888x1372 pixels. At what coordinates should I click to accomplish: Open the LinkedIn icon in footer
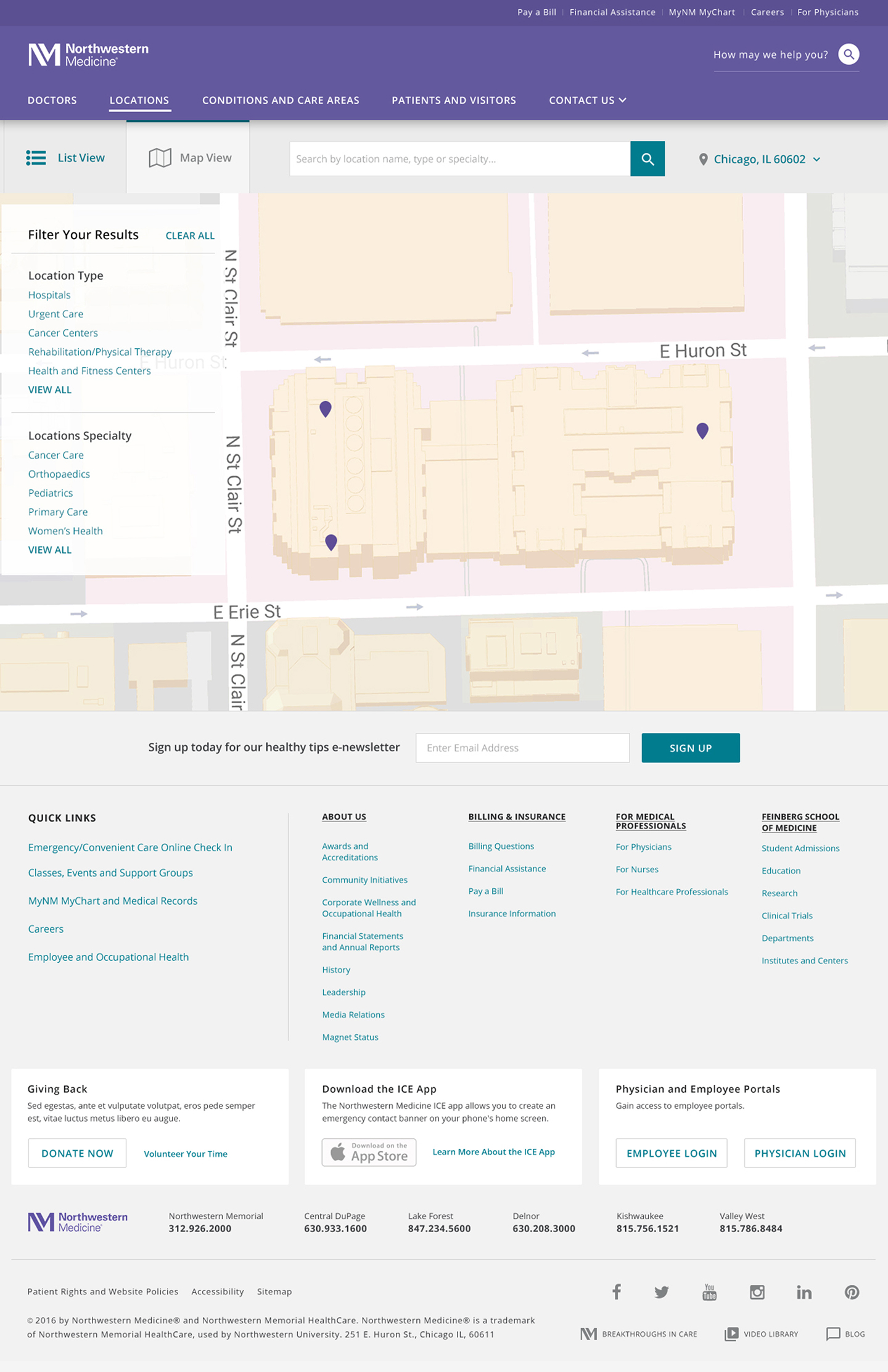804,1292
